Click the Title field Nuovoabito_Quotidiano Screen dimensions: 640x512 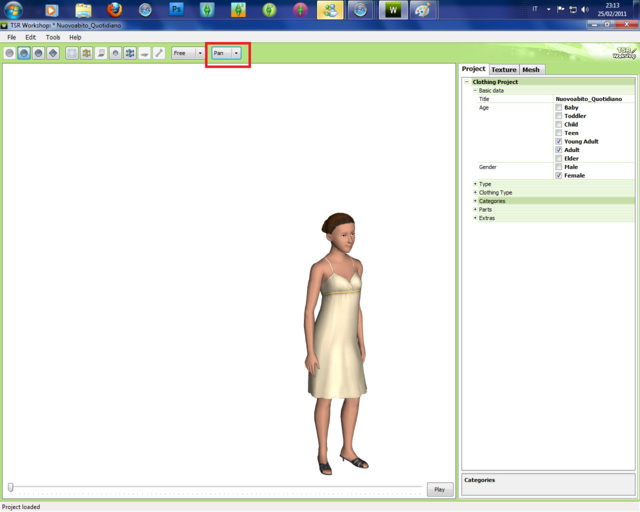pyautogui.click(x=594, y=99)
